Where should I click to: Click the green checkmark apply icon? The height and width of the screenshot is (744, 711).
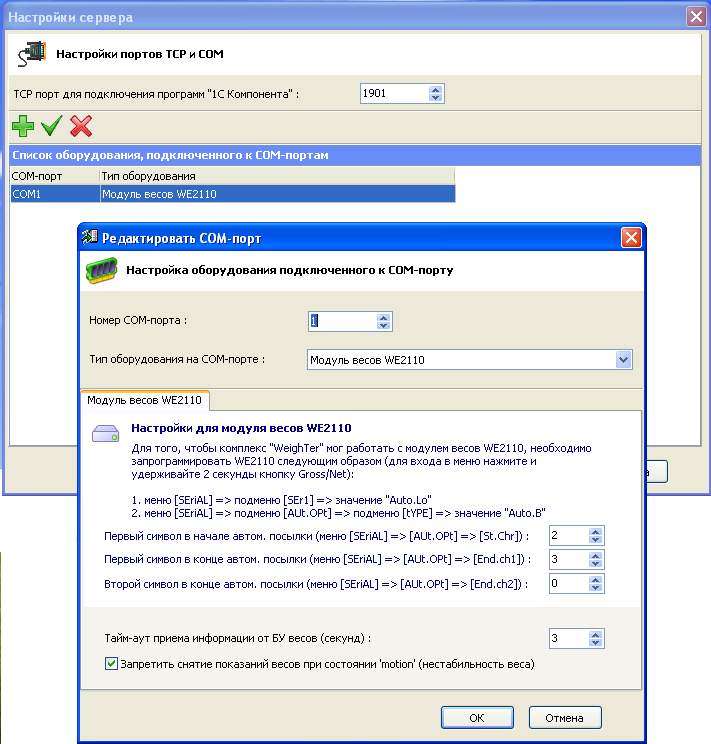click(x=51, y=126)
